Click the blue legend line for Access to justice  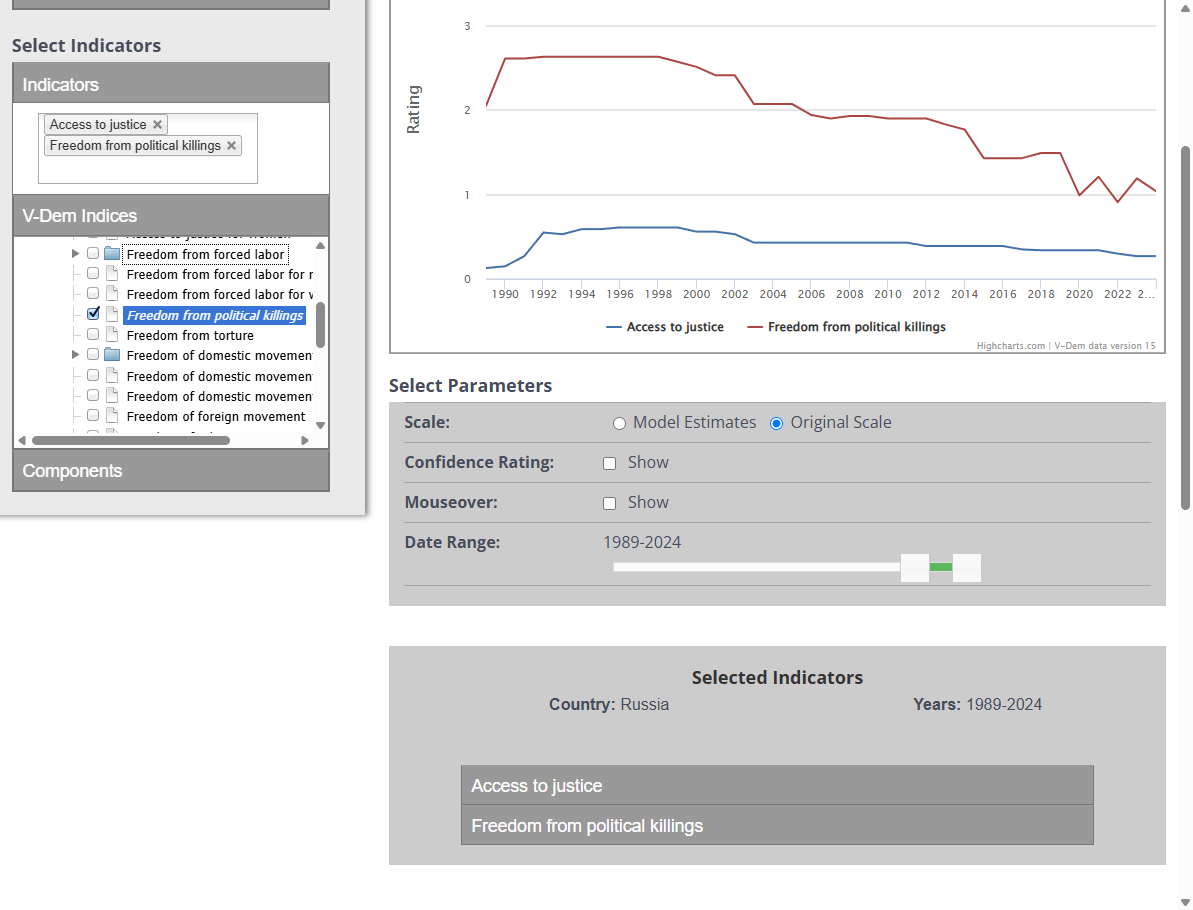(x=613, y=327)
